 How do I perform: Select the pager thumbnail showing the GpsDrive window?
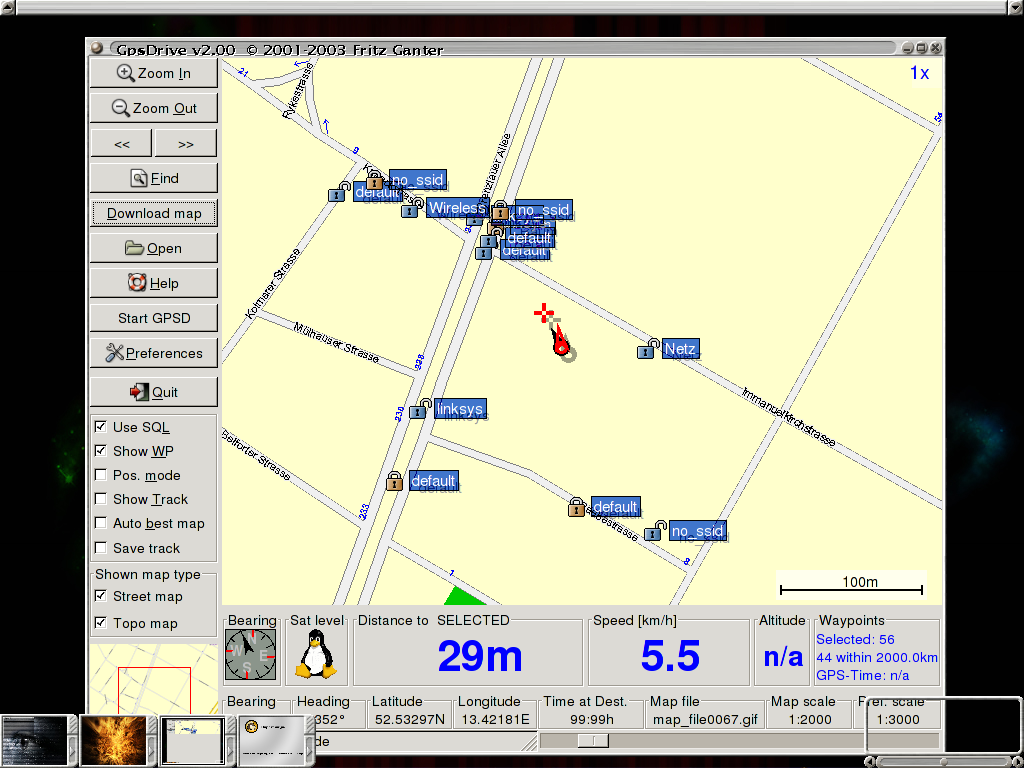coord(193,740)
